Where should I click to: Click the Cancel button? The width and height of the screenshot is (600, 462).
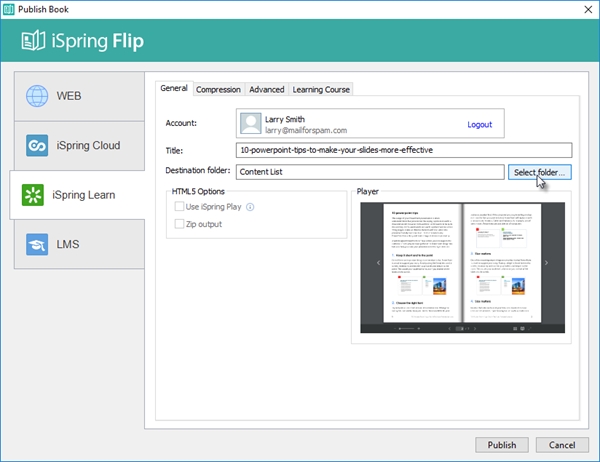click(562, 445)
